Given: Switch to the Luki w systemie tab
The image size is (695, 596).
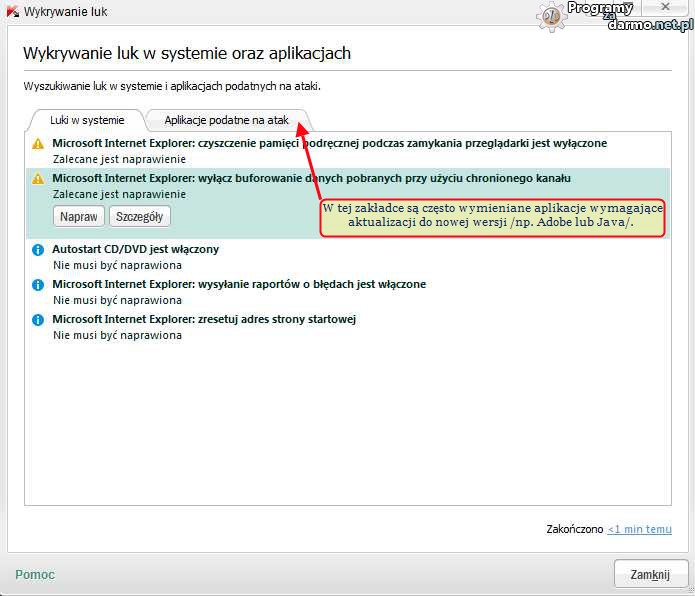Looking at the screenshot, I should pos(87,120).
